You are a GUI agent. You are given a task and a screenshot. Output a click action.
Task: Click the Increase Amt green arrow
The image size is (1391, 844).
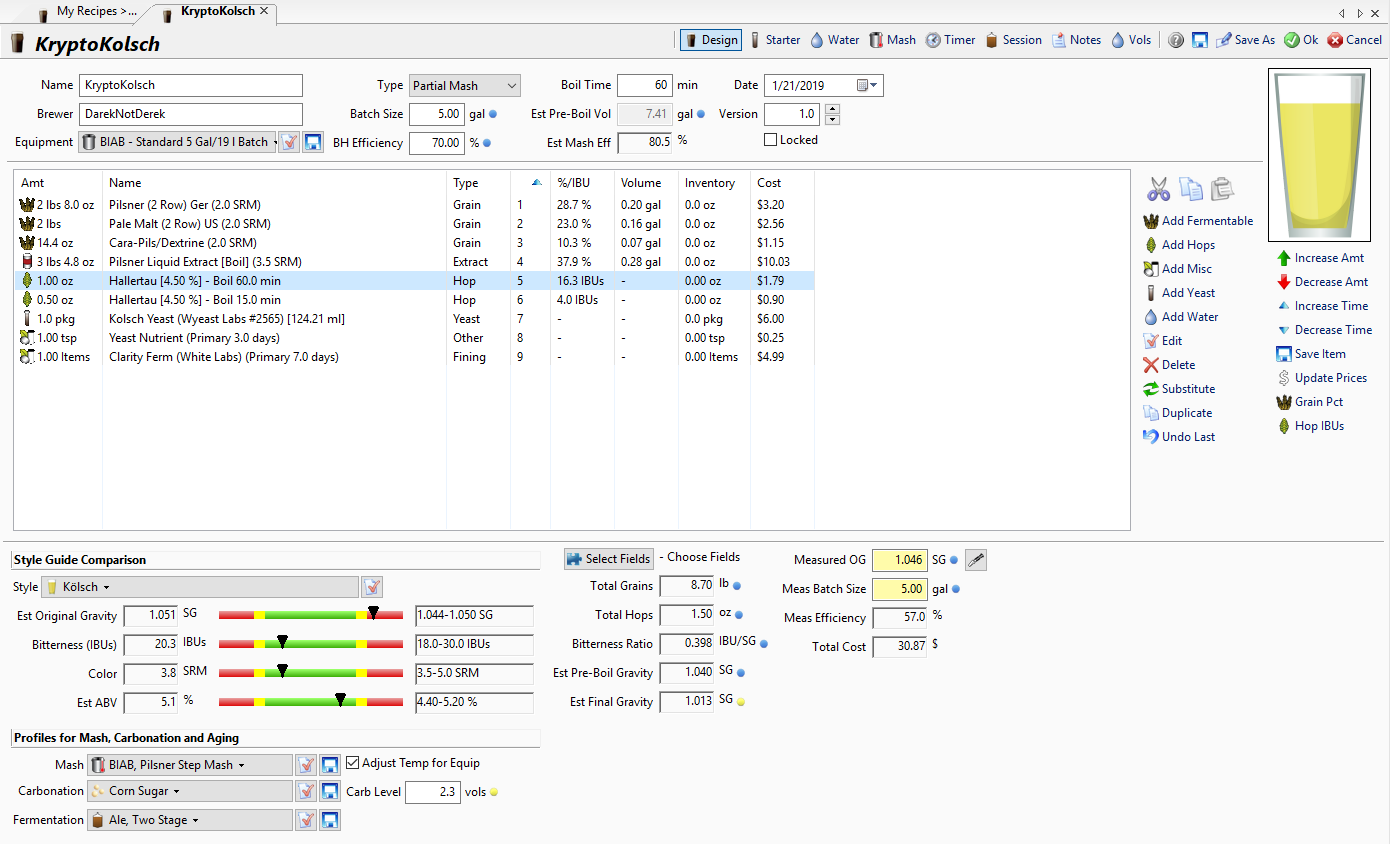click(x=1284, y=258)
